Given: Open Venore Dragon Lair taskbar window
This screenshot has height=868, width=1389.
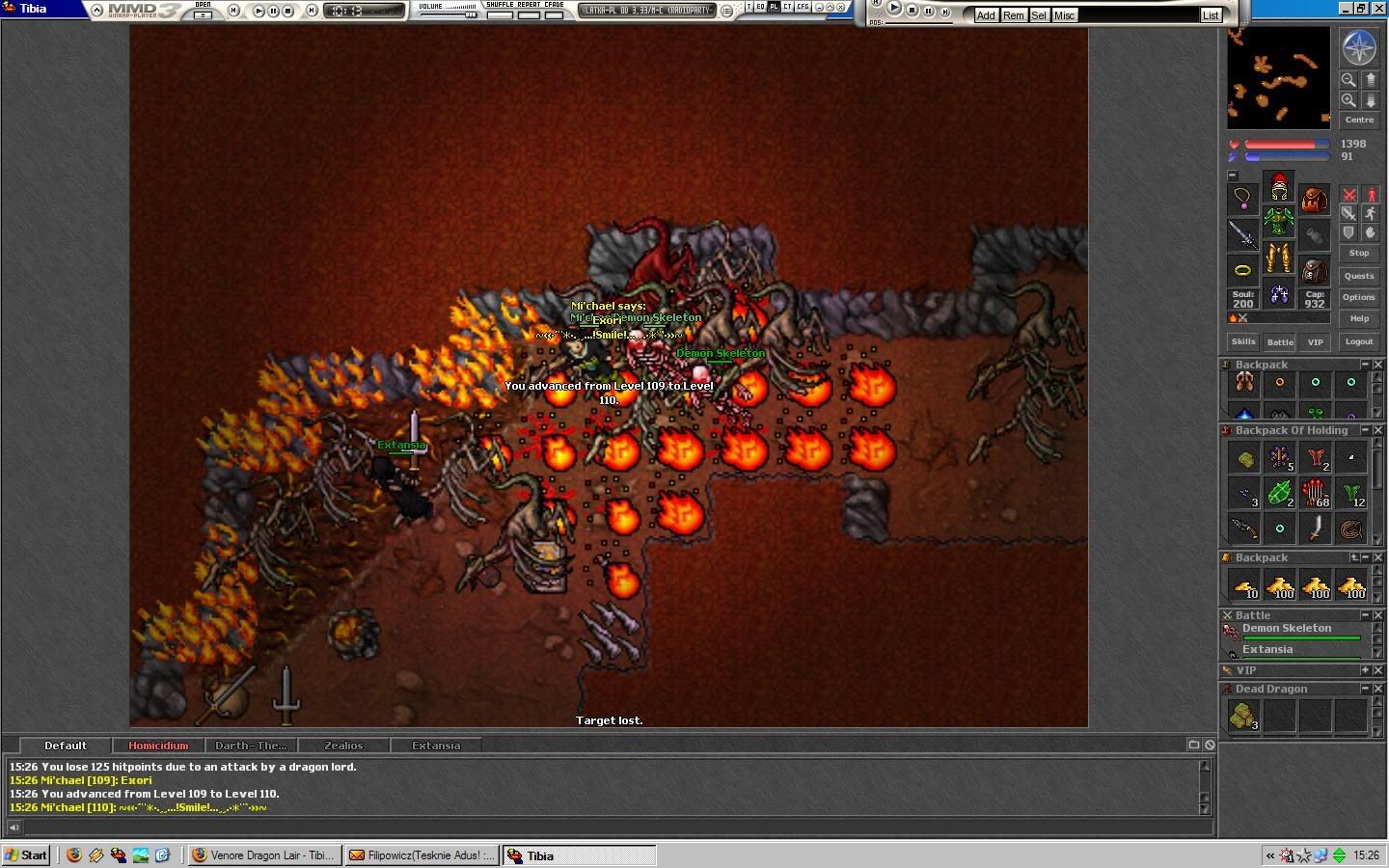Looking at the screenshot, I should 263,855.
